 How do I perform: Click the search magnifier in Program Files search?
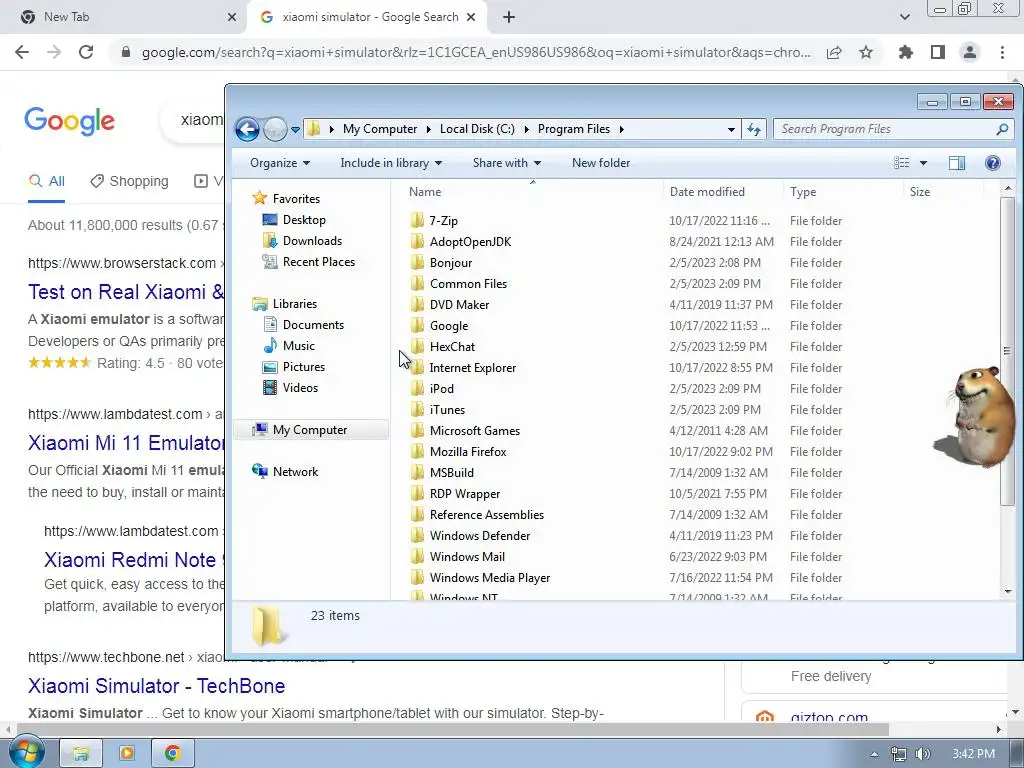1002,129
